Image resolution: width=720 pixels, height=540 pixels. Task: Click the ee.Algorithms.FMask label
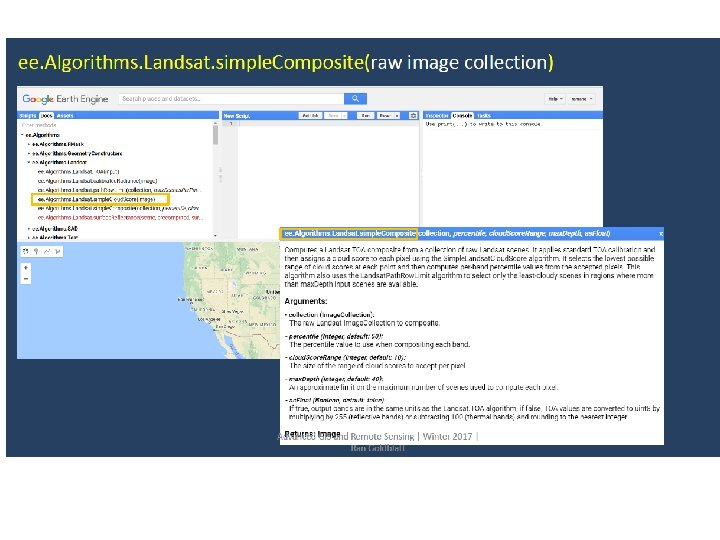pyautogui.click(x=58, y=144)
